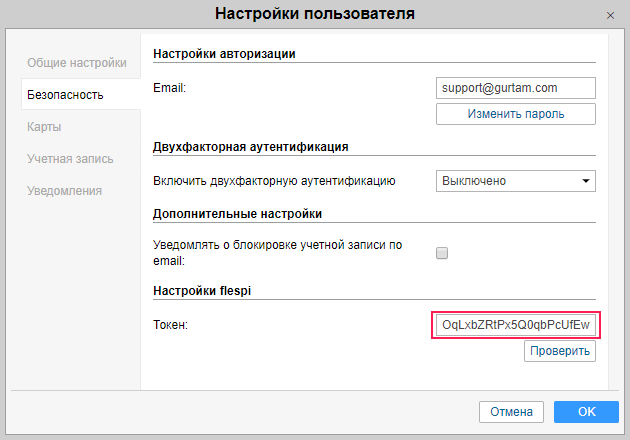Open the Общие настройки tab
Image resolution: width=630 pixels, height=440 pixels.
coord(77,63)
